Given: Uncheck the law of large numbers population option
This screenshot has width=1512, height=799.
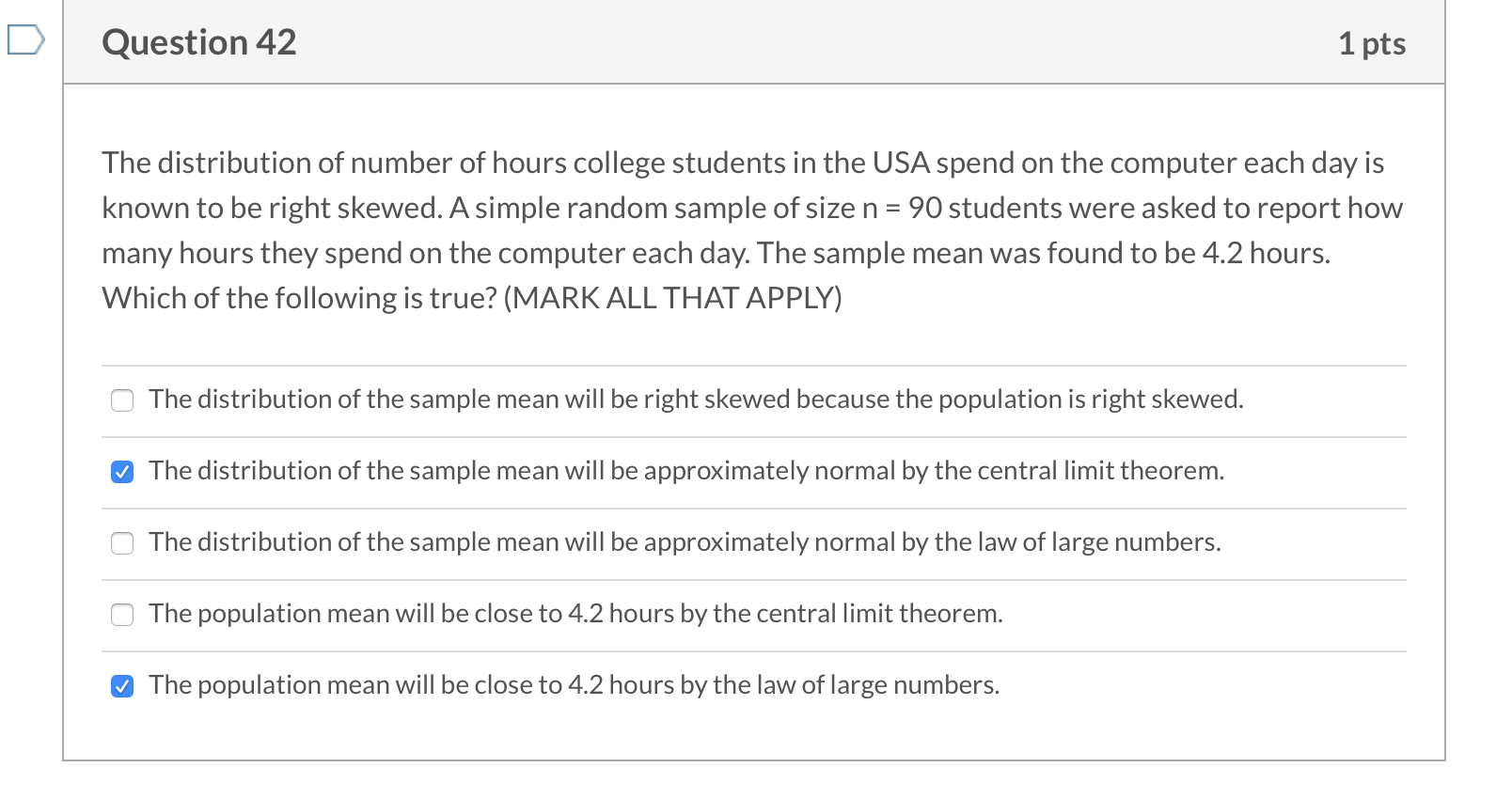Looking at the screenshot, I should tap(122, 685).
